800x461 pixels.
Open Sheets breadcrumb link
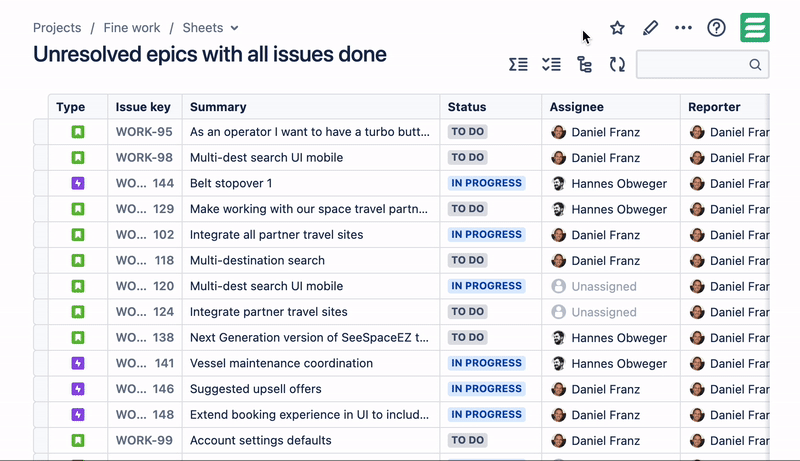203,28
